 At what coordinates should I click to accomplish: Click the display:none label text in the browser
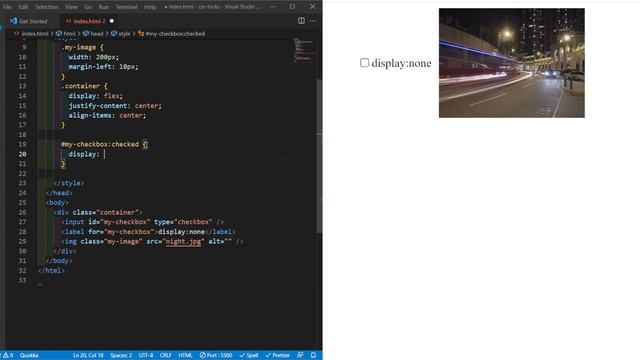[x=401, y=63]
